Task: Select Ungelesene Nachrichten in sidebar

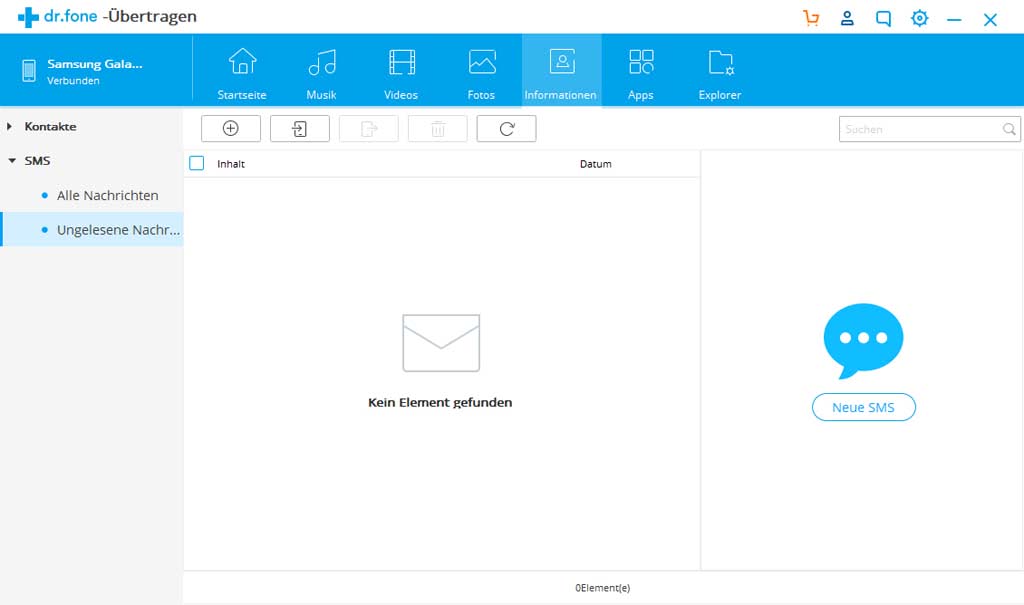Action: tap(118, 229)
